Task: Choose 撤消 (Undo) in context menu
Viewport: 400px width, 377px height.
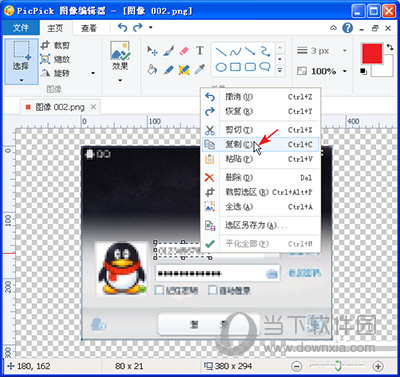Action: coord(260,97)
